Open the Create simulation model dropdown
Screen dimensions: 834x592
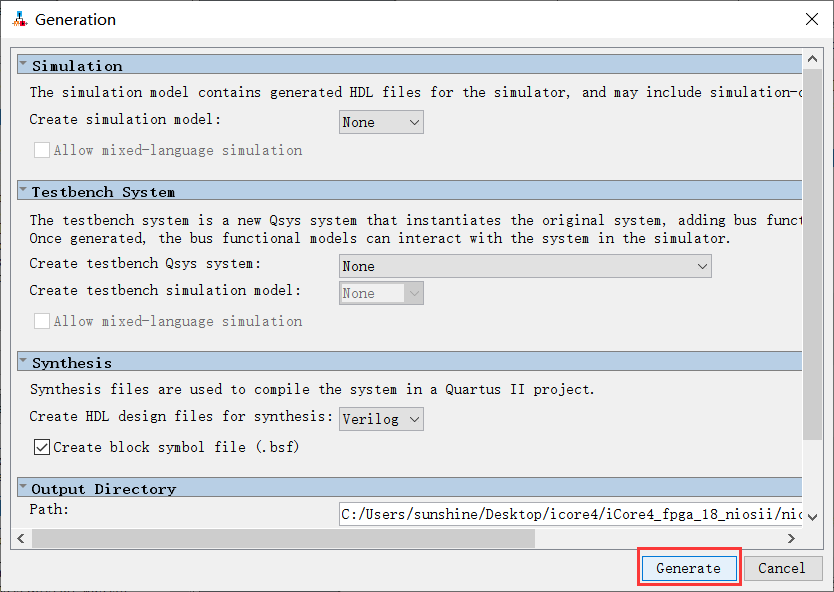(x=381, y=122)
